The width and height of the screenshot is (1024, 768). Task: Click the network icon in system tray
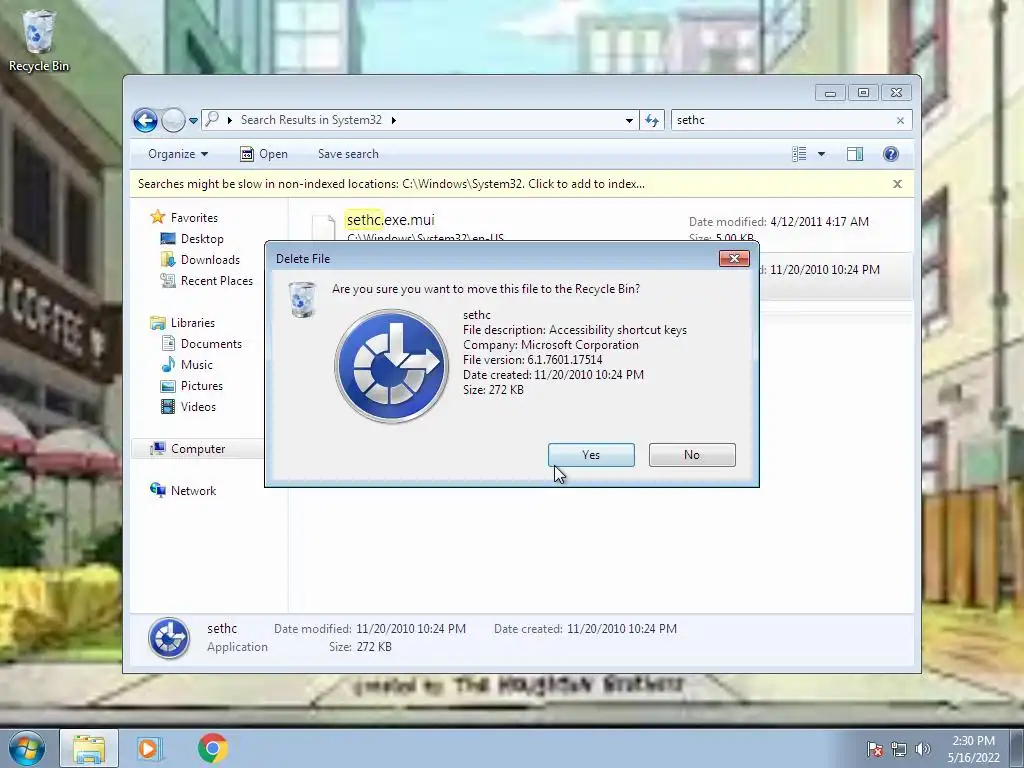899,749
